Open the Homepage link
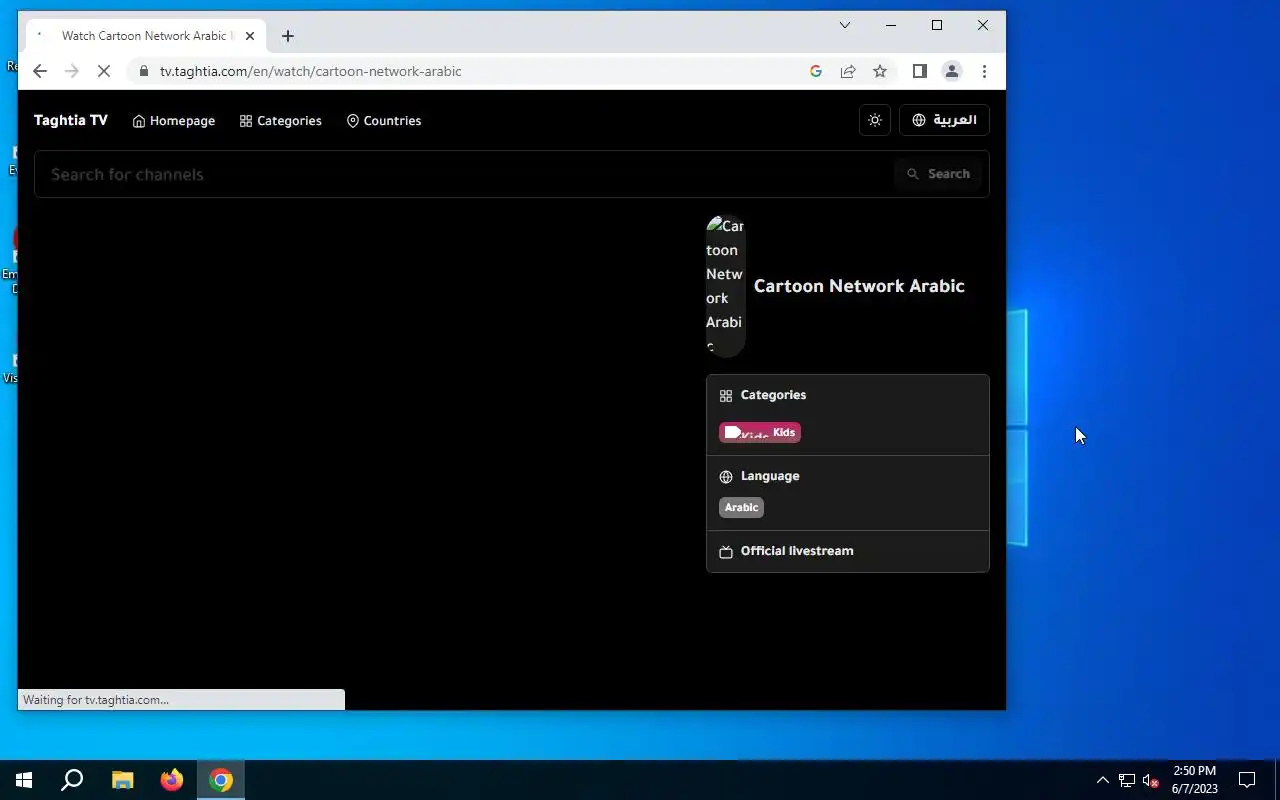 click(x=174, y=121)
